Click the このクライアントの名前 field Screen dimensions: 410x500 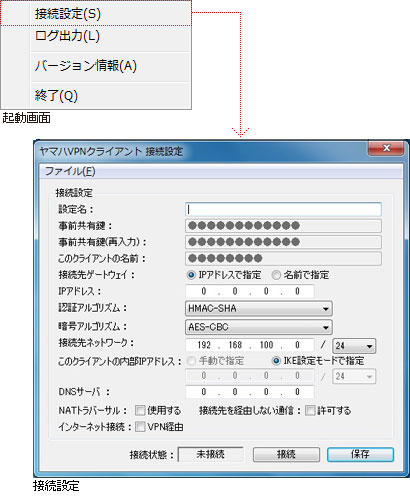point(283,258)
